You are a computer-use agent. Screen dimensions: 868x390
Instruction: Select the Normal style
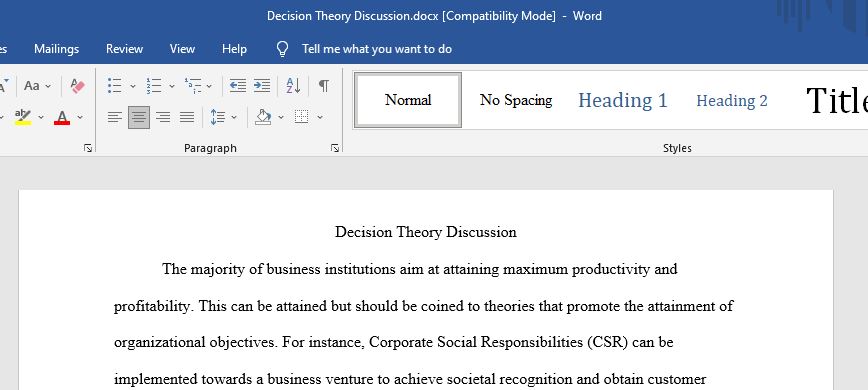[x=408, y=100]
